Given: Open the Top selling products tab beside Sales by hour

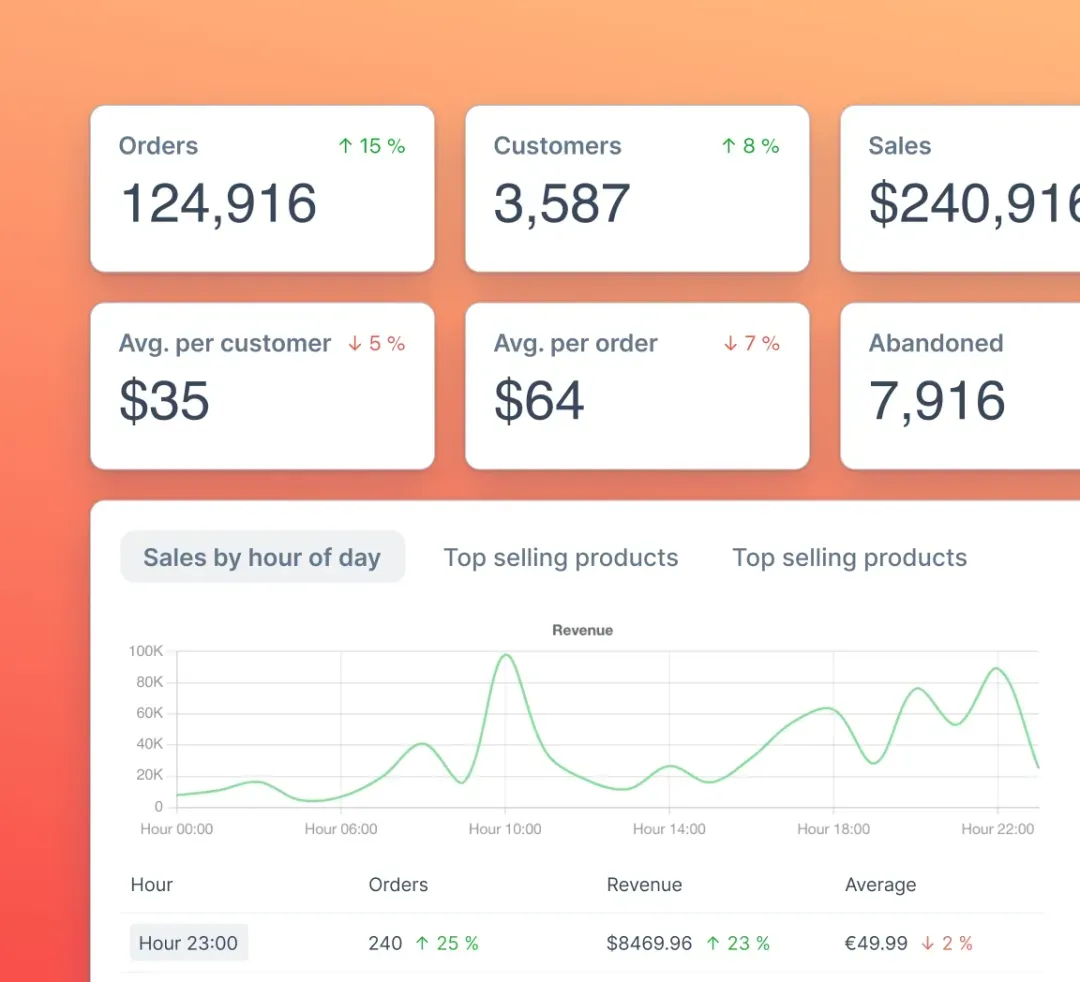Looking at the screenshot, I should 560,557.
